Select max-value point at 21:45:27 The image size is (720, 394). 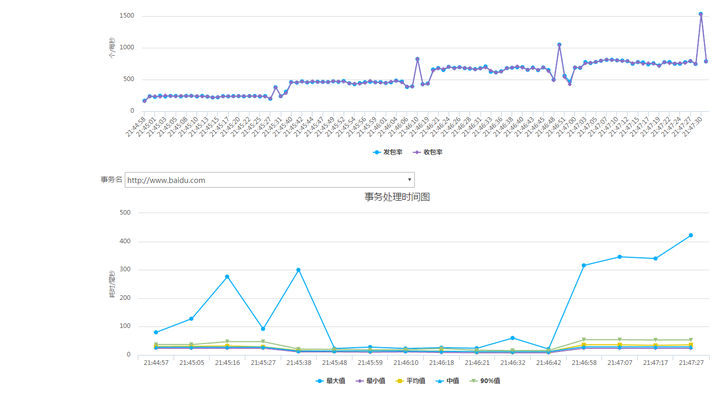coord(263,329)
